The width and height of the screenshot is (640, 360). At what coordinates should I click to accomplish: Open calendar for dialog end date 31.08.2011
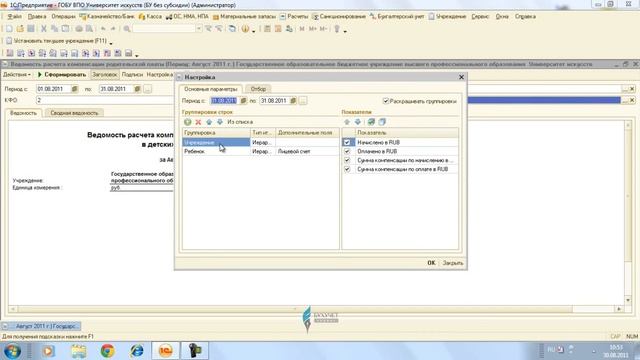click(x=293, y=101)
